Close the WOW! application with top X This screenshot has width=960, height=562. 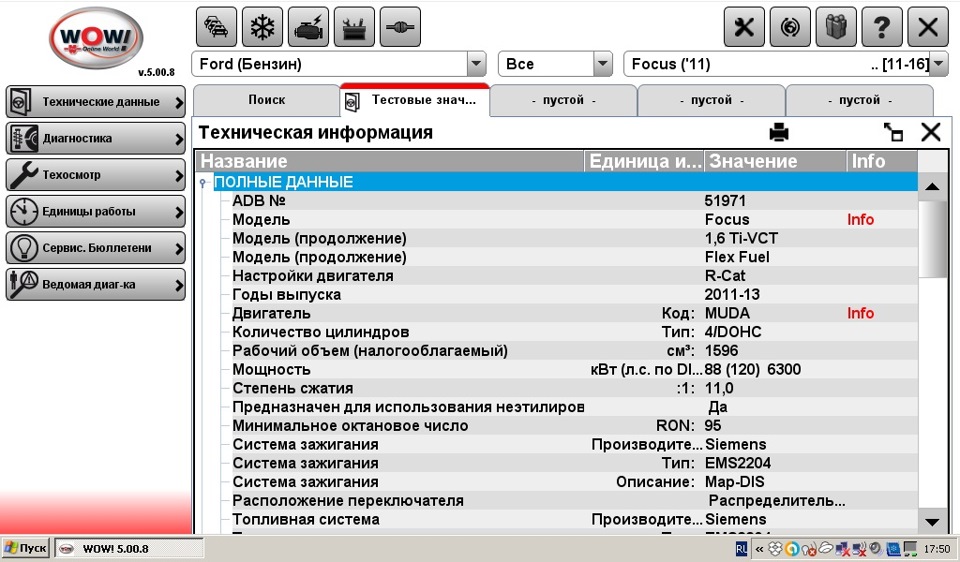tap(928, 27)
